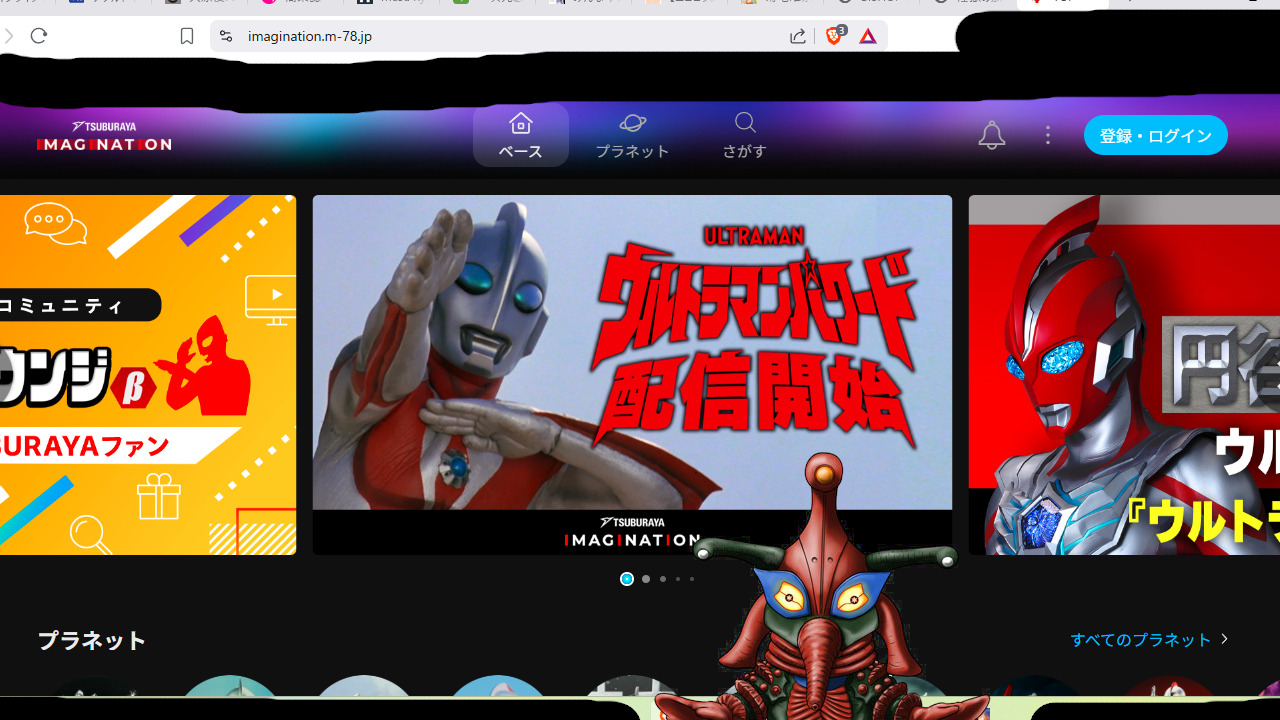This screenshot has height=720, width=1280.
Task: Open the ウルトラマンパワード 配信開始 banner
Action: [x=632, y=374]
